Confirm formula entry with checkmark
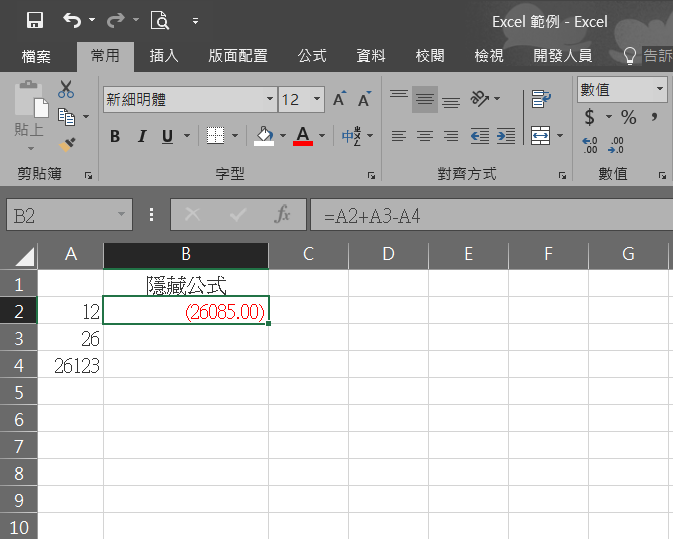The height and width of the screenshot is (539, 673). (x=238, y=214)
